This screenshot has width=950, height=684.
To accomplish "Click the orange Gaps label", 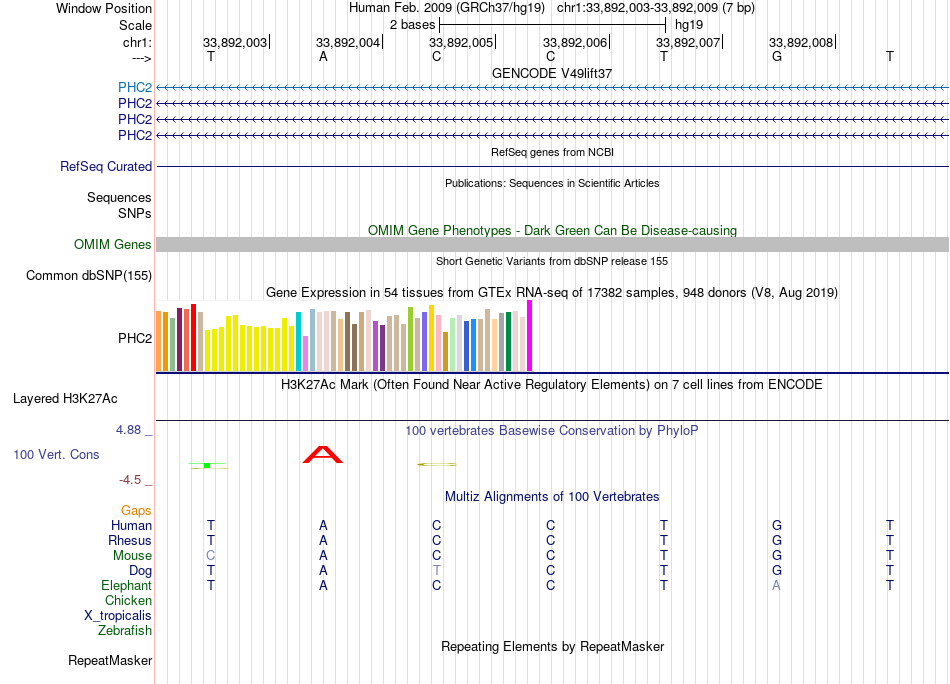I will tap(136, 511).
